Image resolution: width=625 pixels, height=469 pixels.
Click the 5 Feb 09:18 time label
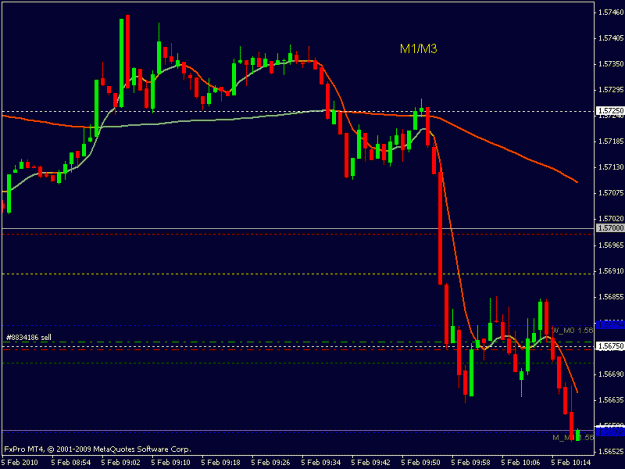[221, 462]
